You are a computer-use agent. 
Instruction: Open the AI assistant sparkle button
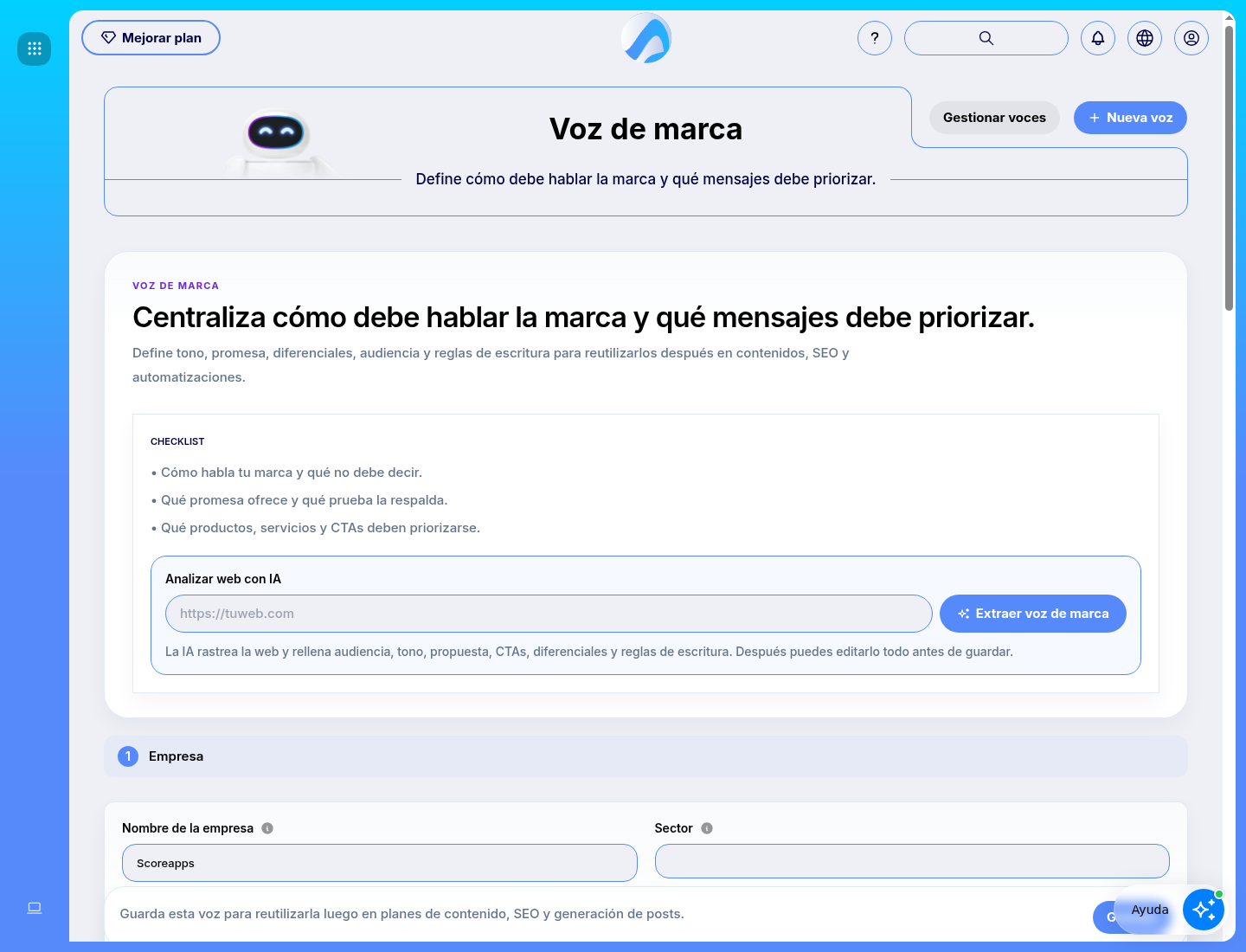[1204, 910]
